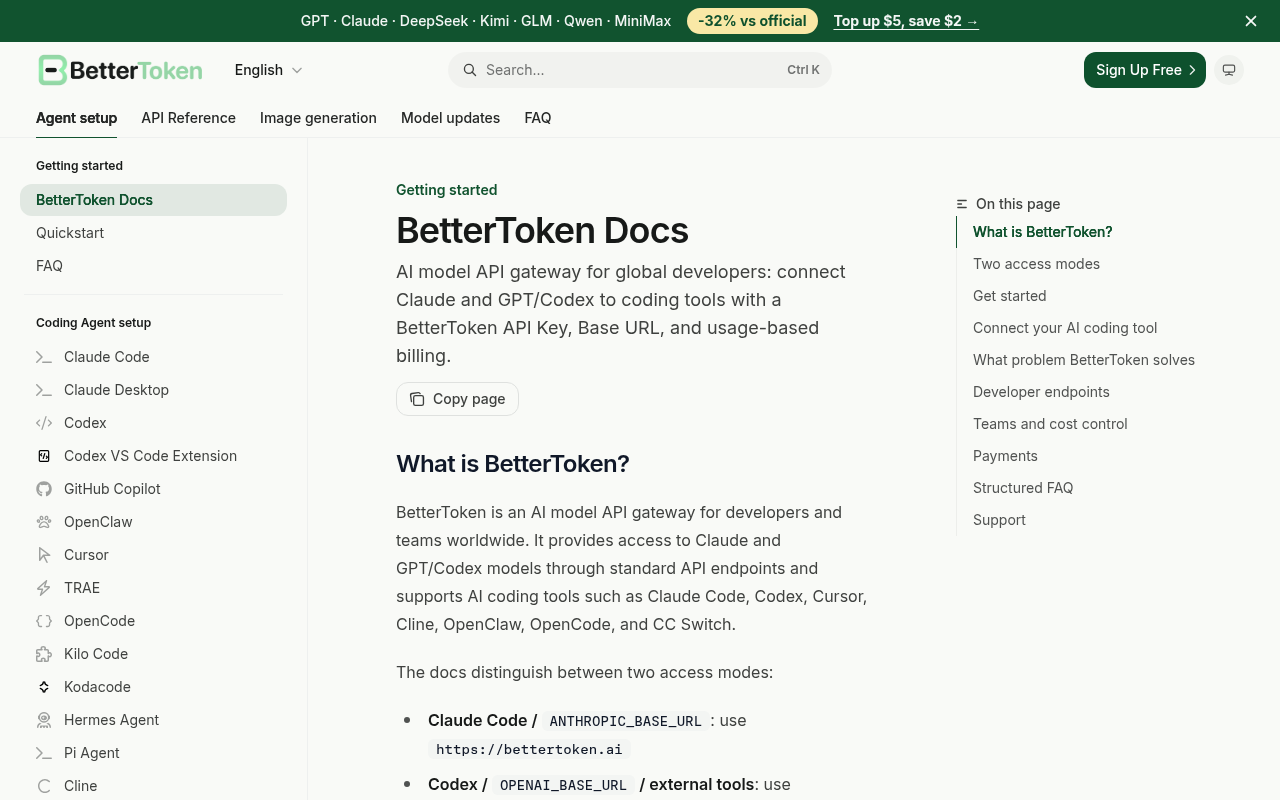This screenshot has height=800, width=1280.
Task: Open the English language dropdown
Action: point(268,70)
